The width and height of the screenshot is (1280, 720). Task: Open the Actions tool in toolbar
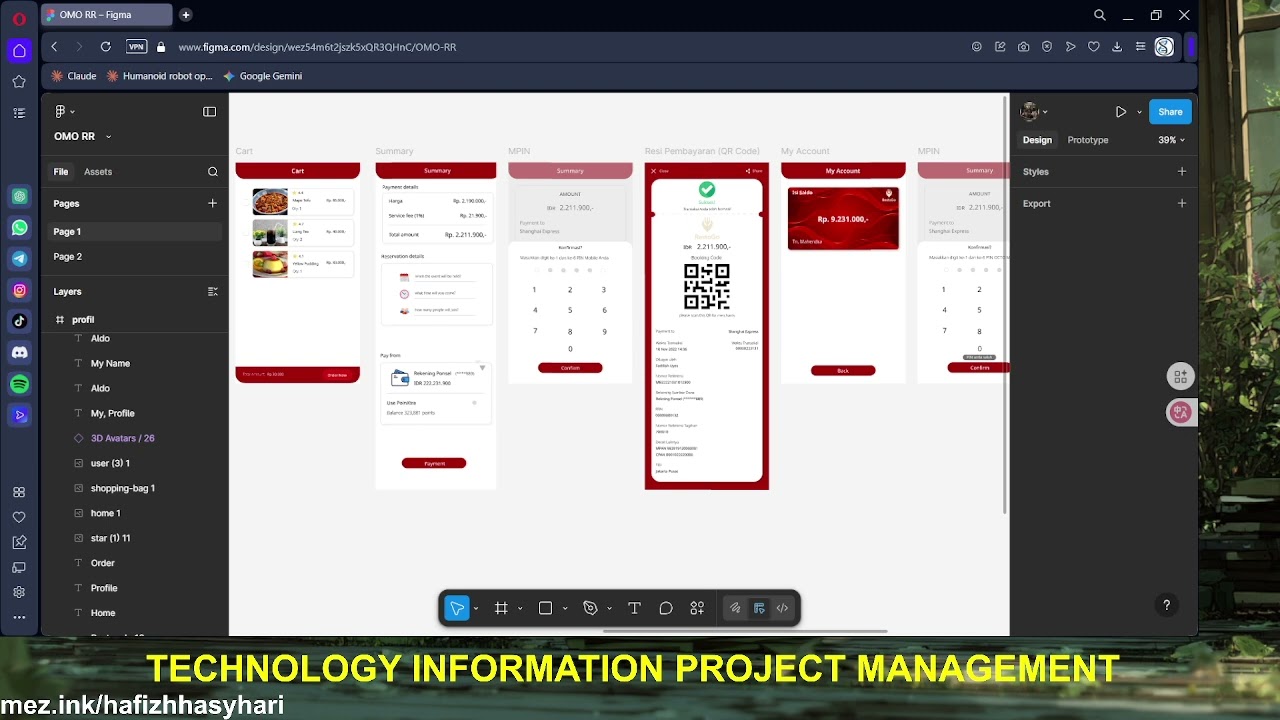(x=697, y=608)
